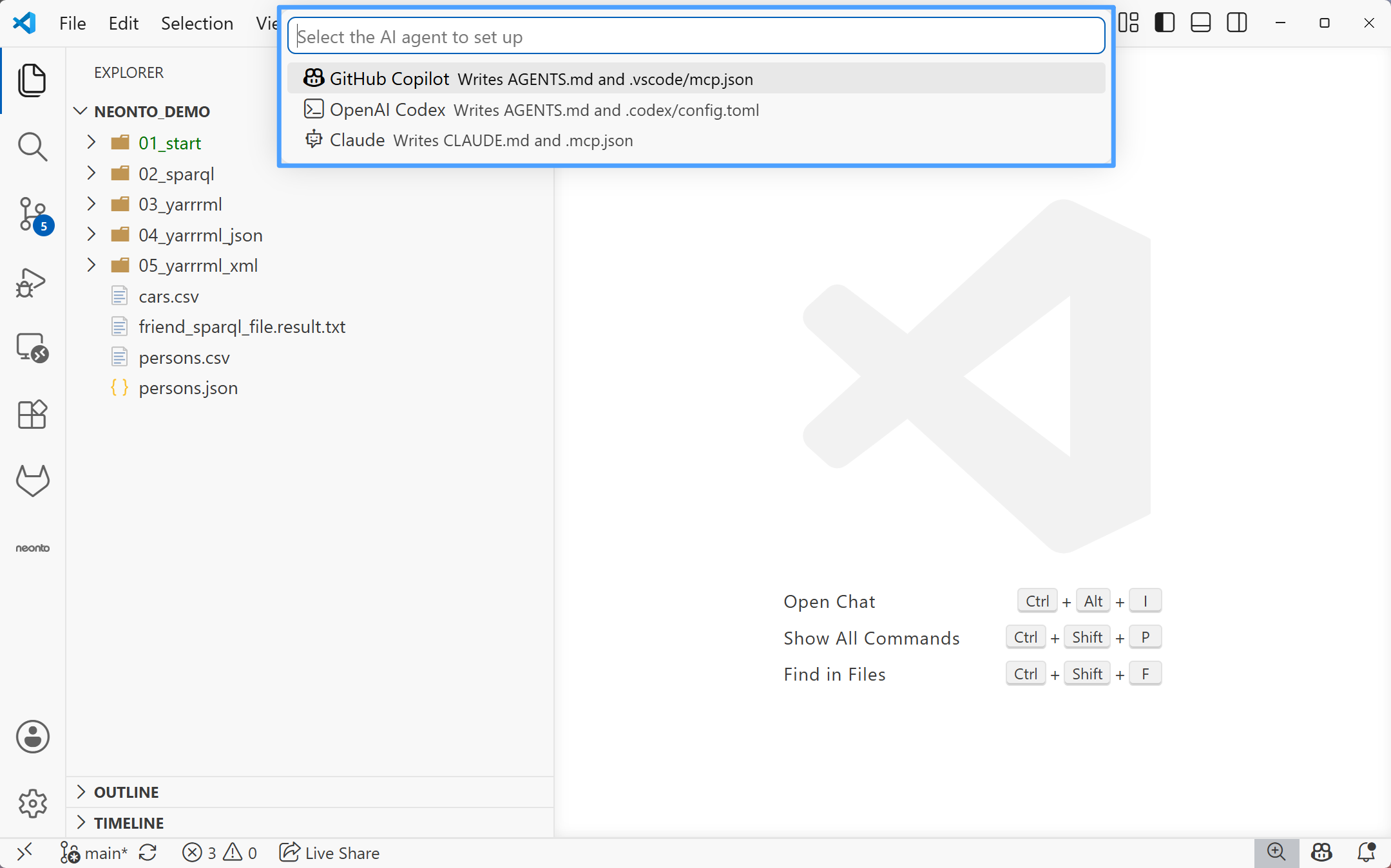Open notifications bell in status bar

pyautogui.click(x=1366, y=853)
